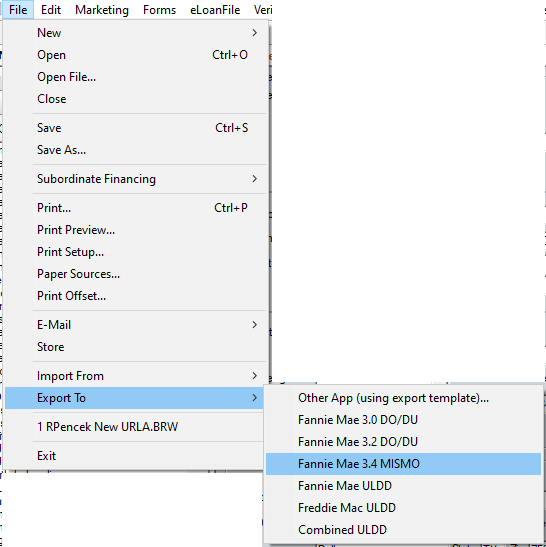
Task: Export to Fannie Mae ULDD
Action: (403, 486)
